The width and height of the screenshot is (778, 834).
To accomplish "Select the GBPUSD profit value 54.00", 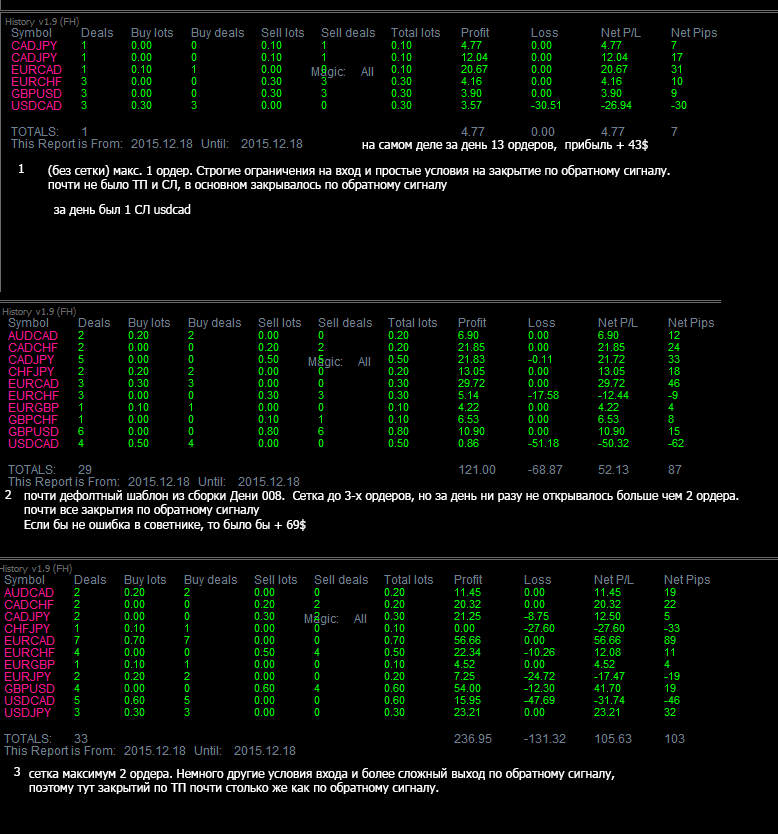I will tap(467, 688).
